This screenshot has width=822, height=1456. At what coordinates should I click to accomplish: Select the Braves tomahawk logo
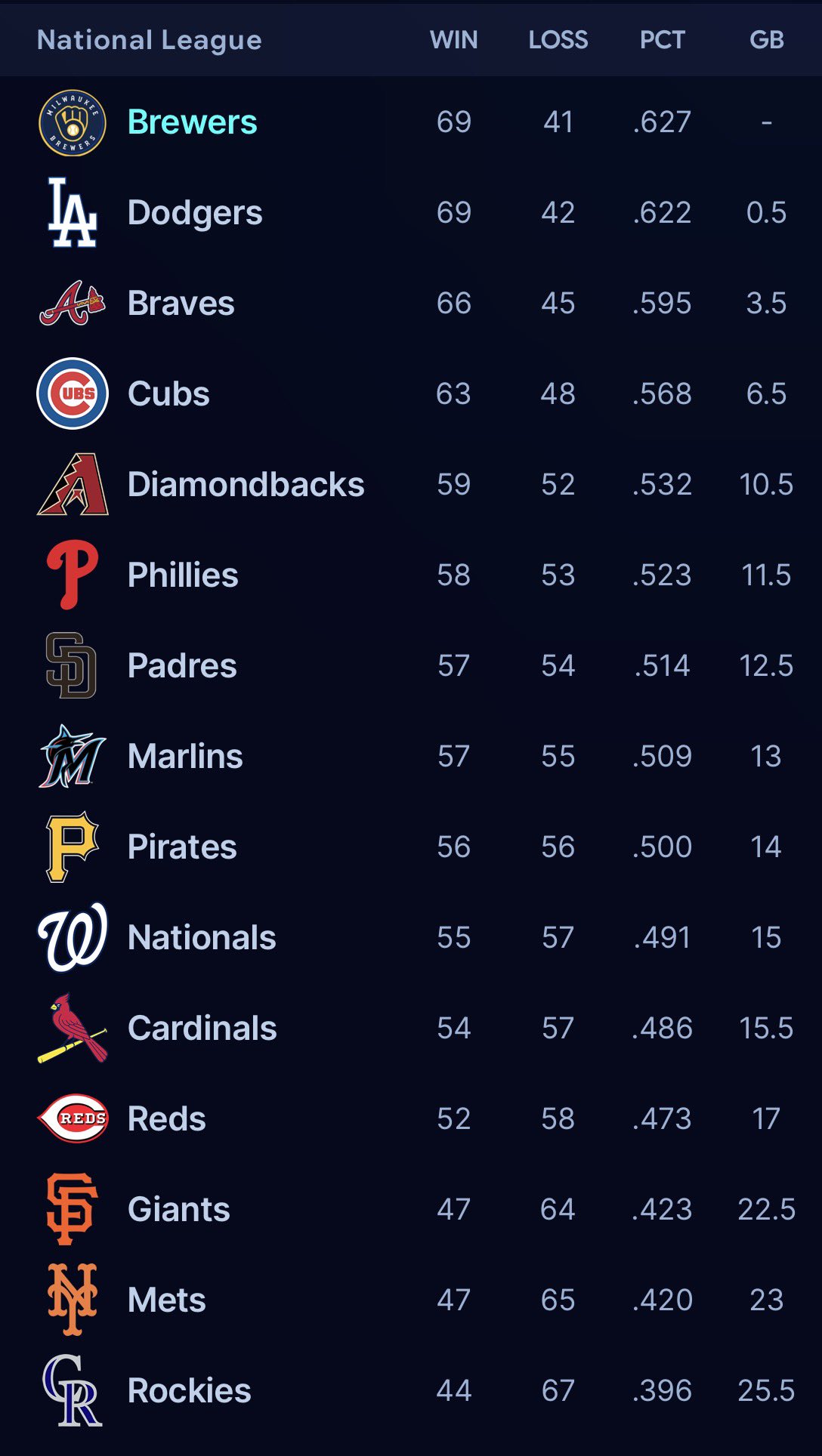coord(72,303)
